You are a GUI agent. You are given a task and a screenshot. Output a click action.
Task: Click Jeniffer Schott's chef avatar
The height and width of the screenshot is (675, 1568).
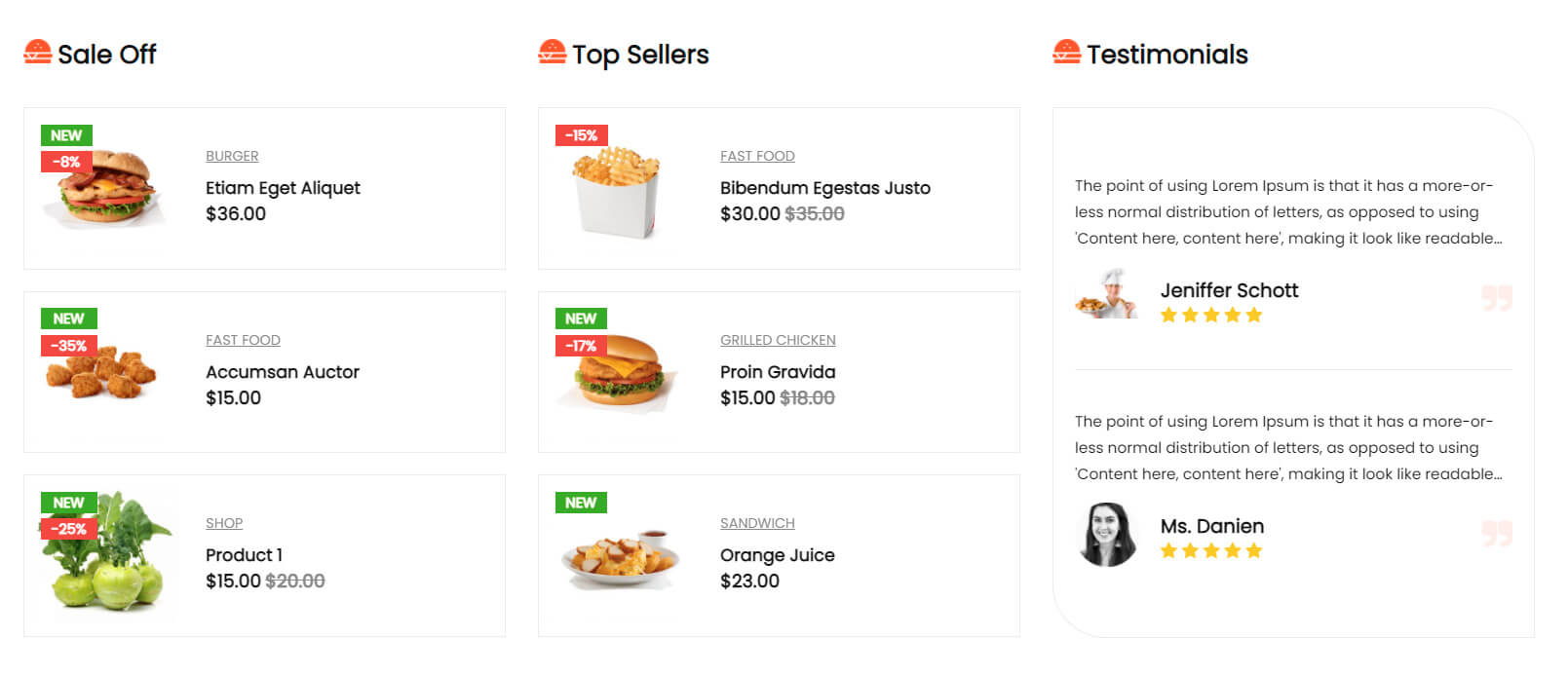1107,294
